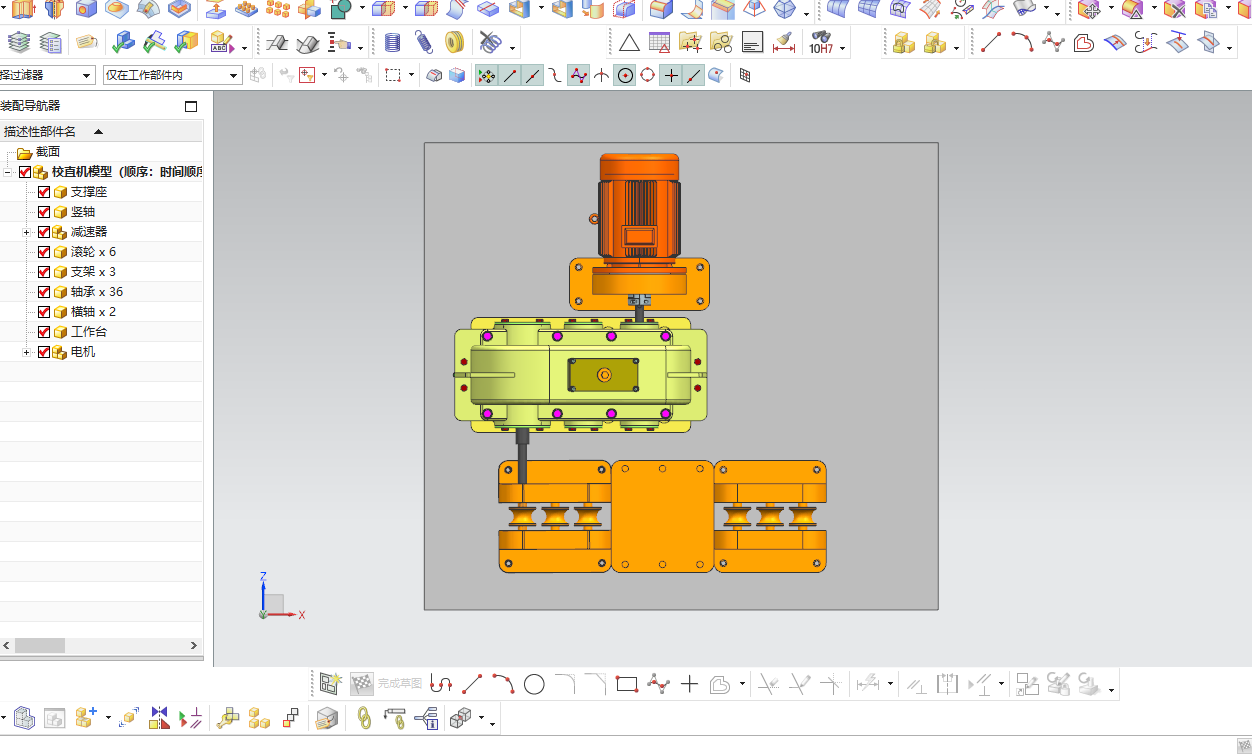Viewport: 1252px width, 754px height.
Task: Expand the 减速器 subassembly node
Action: click(x=27, y=232)
